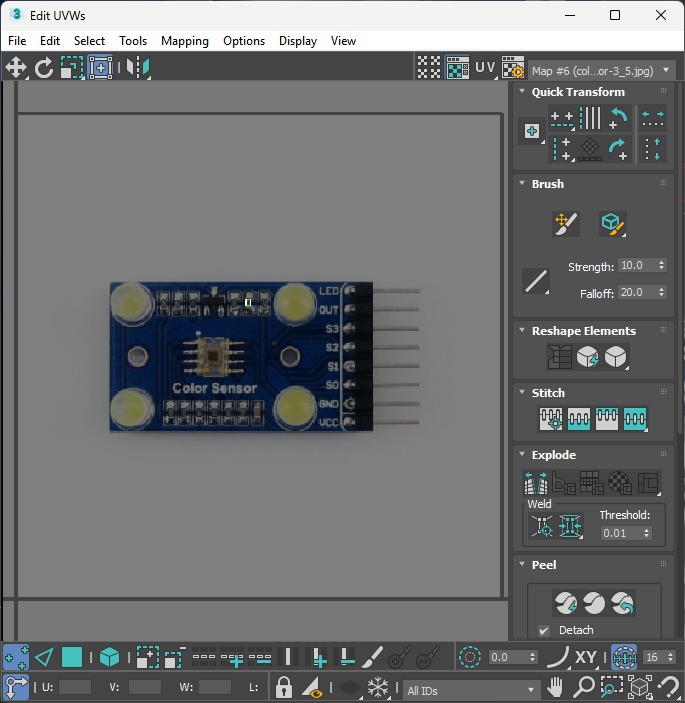Open the Map #6 texture dropdown
This screenshot has width=685, height=703.
tap(602, 71)
